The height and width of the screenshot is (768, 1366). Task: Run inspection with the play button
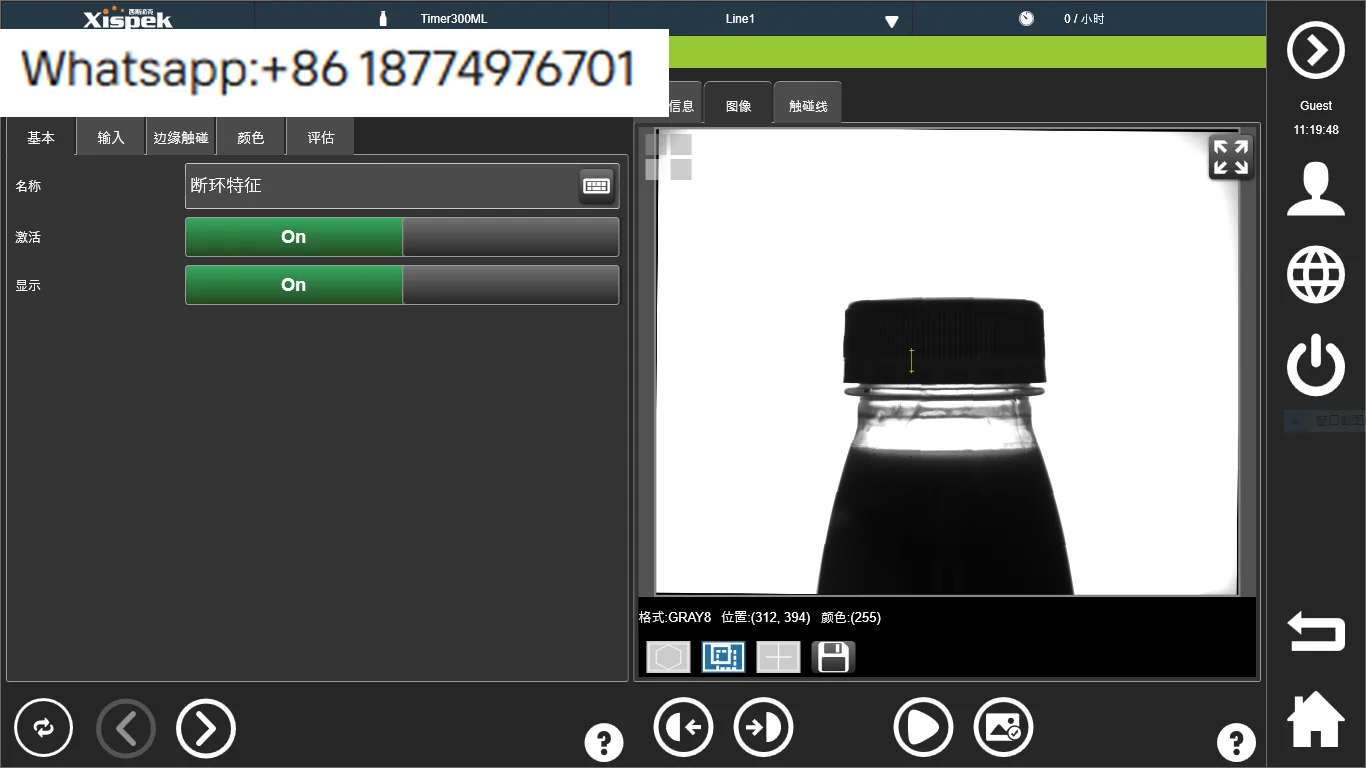pos(922,728)
